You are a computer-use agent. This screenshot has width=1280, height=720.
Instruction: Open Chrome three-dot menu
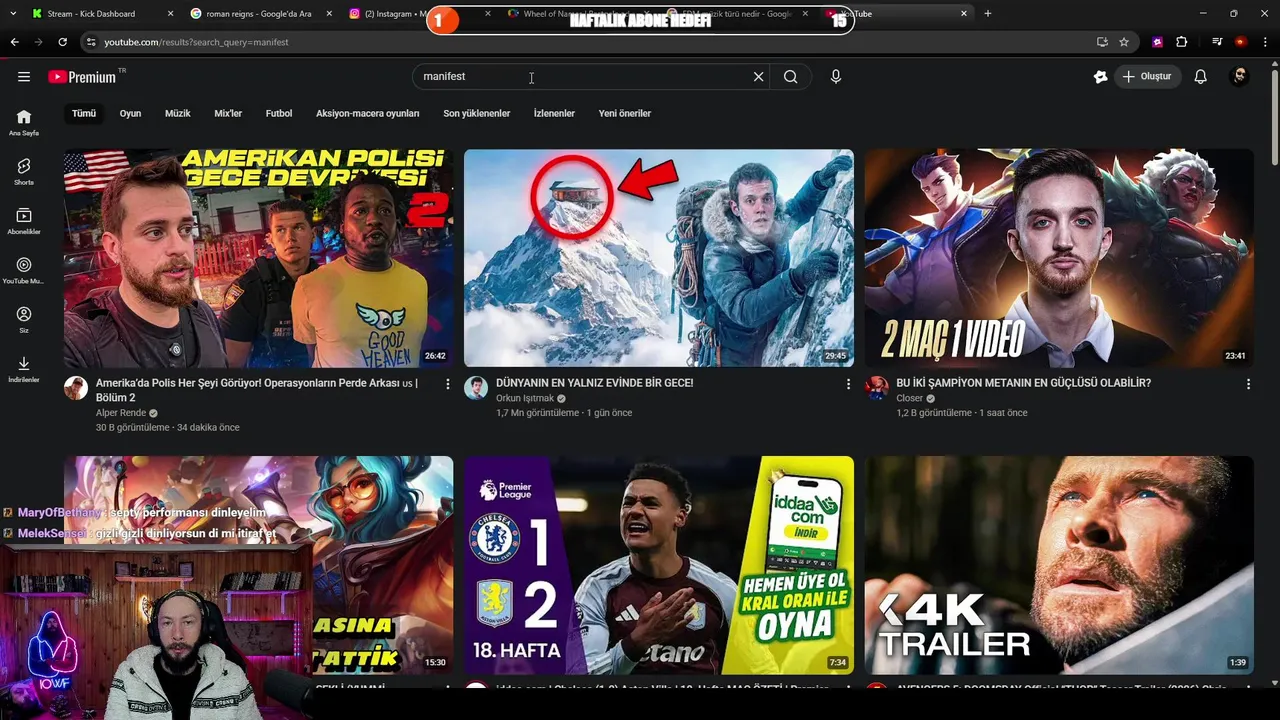[1266, 42]
